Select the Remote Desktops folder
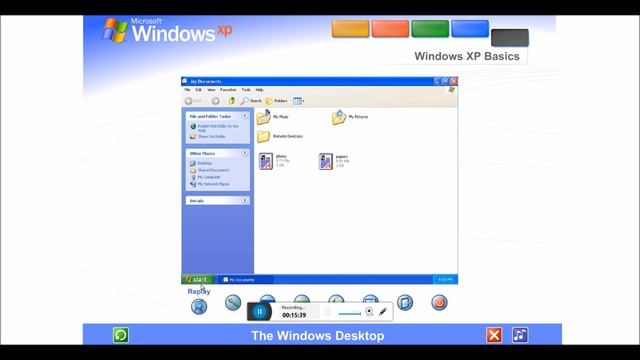Viewport: 640px width, 360px height. click(280, 136)
